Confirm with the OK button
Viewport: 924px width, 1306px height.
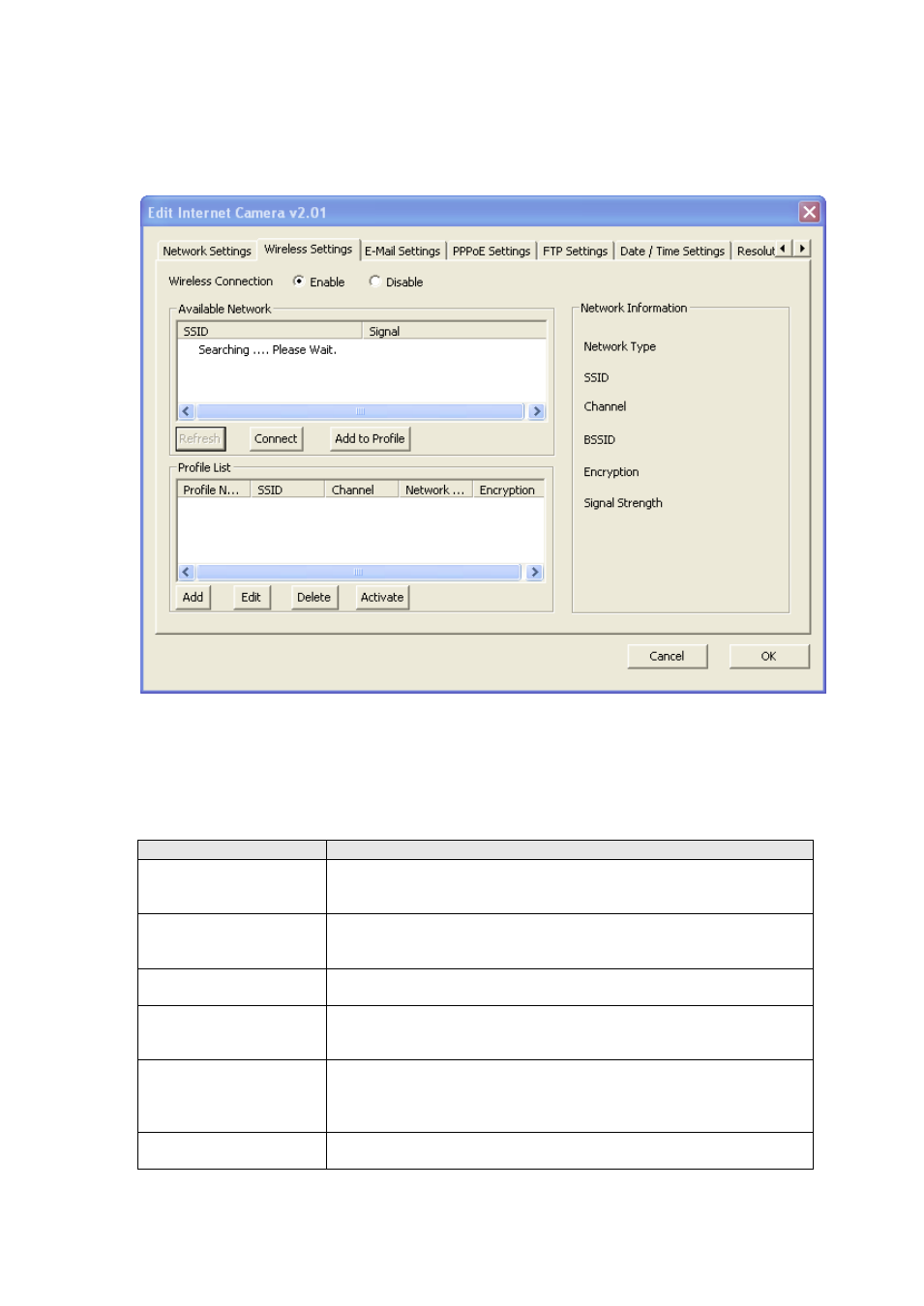(768, 656)
